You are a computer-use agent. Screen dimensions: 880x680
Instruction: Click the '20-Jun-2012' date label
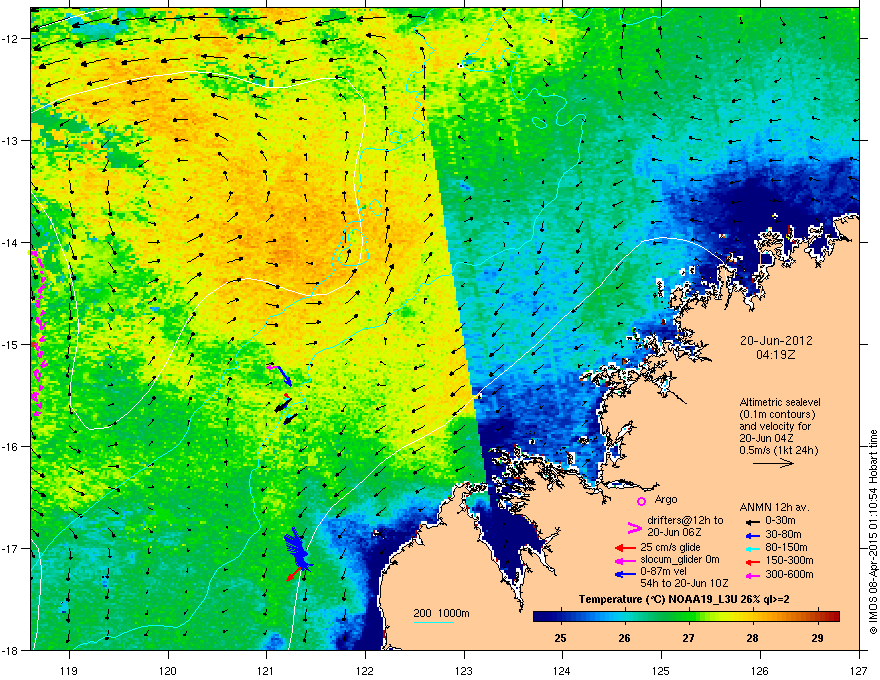coord(776,341)
